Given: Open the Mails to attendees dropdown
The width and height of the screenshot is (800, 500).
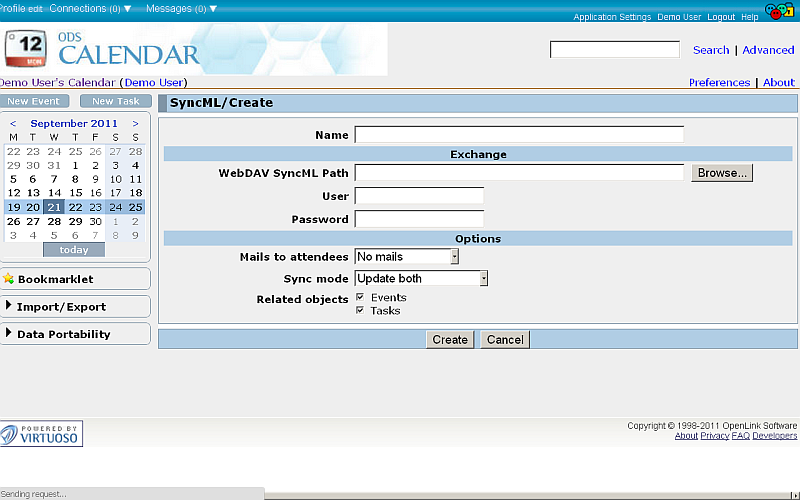Looking at the screenshot, I should [407, 257].
